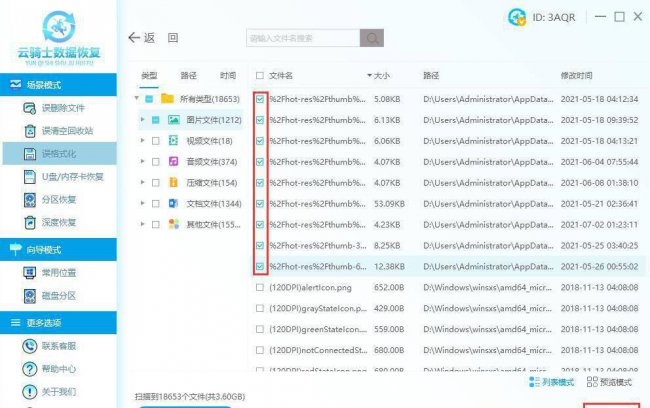Image resolution: width=650 pixels, height=408 pixels.
Task: Sort by 大小 column arrow
Action: click(369, 75)
